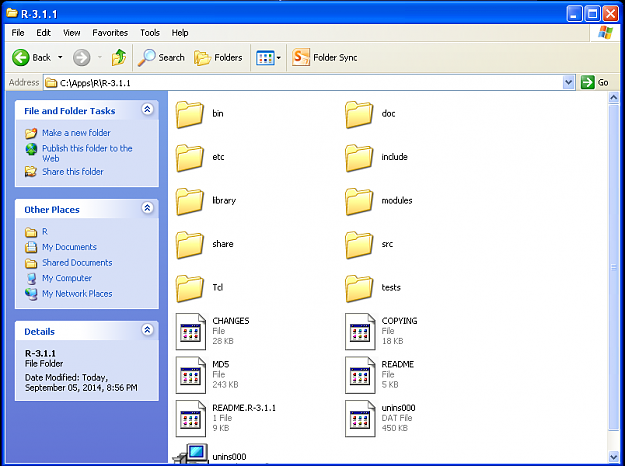Select the README file icon
The width and height of the screenshot is (625, 466).
360,375
